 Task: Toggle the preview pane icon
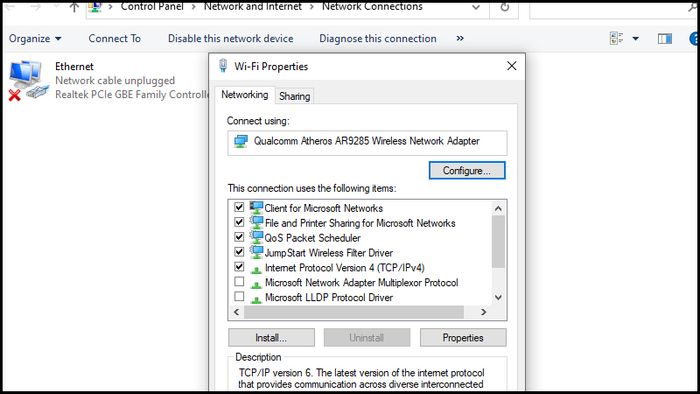click(x=665, y=39)
